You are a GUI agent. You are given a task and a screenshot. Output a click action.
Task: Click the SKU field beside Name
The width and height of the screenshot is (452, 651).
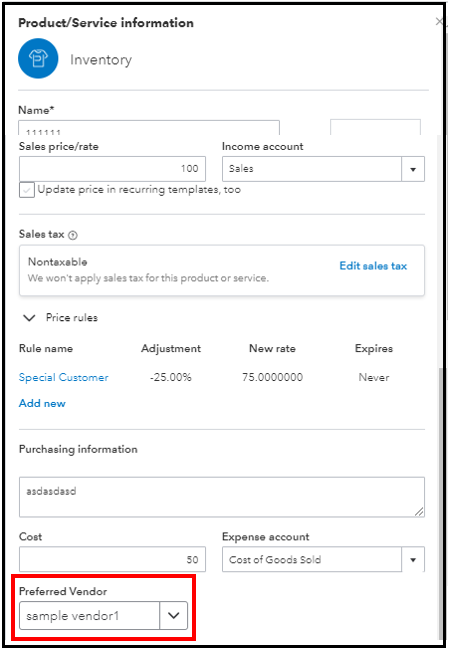(375, 127)
